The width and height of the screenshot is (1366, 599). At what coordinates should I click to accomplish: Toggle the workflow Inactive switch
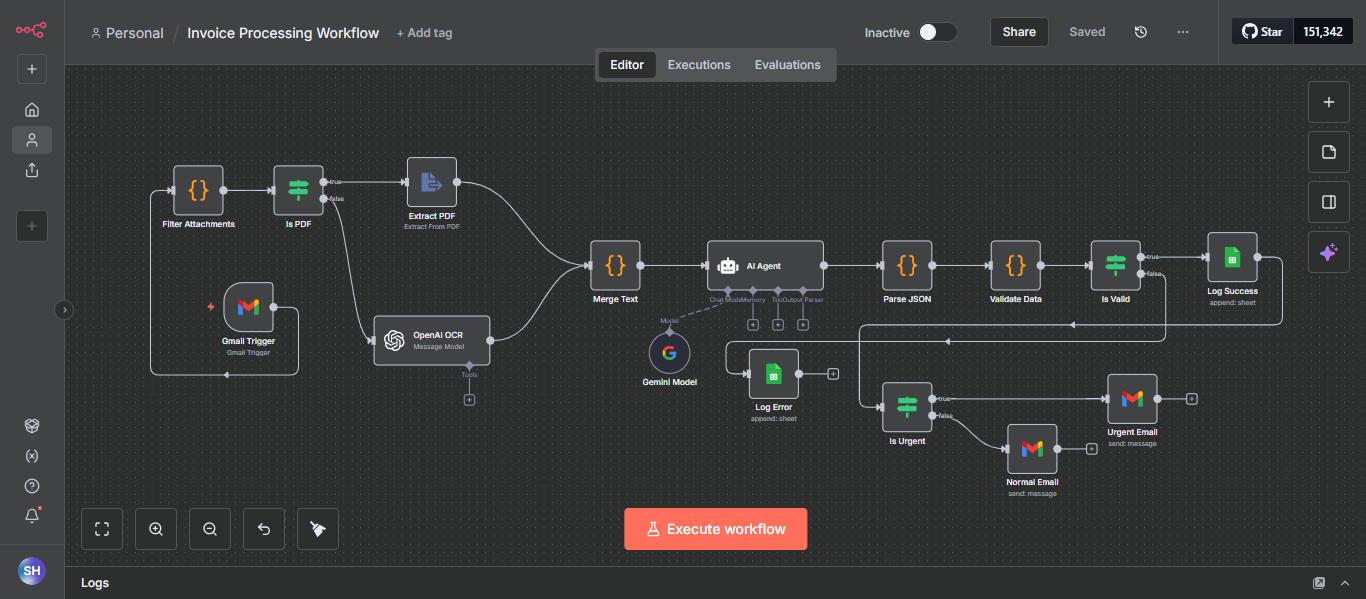938,32
